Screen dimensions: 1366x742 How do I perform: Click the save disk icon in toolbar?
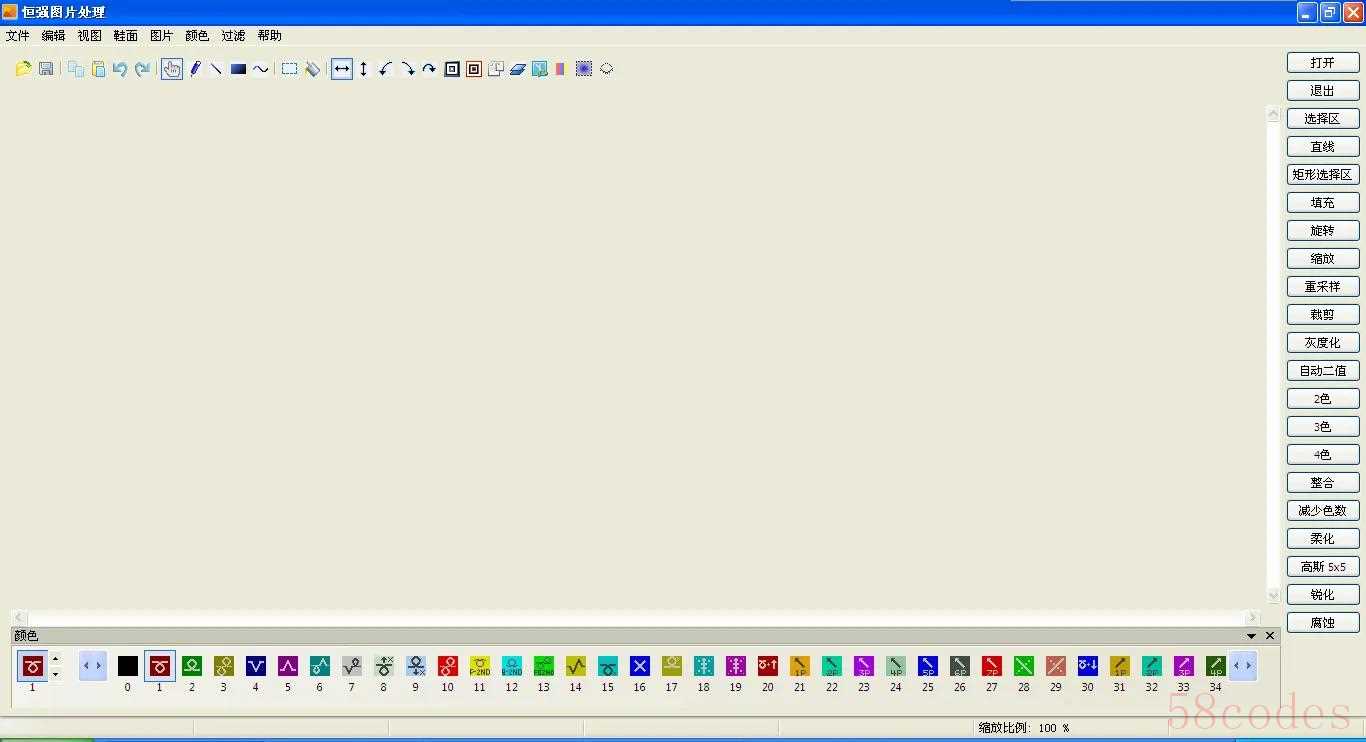point(46,69)
